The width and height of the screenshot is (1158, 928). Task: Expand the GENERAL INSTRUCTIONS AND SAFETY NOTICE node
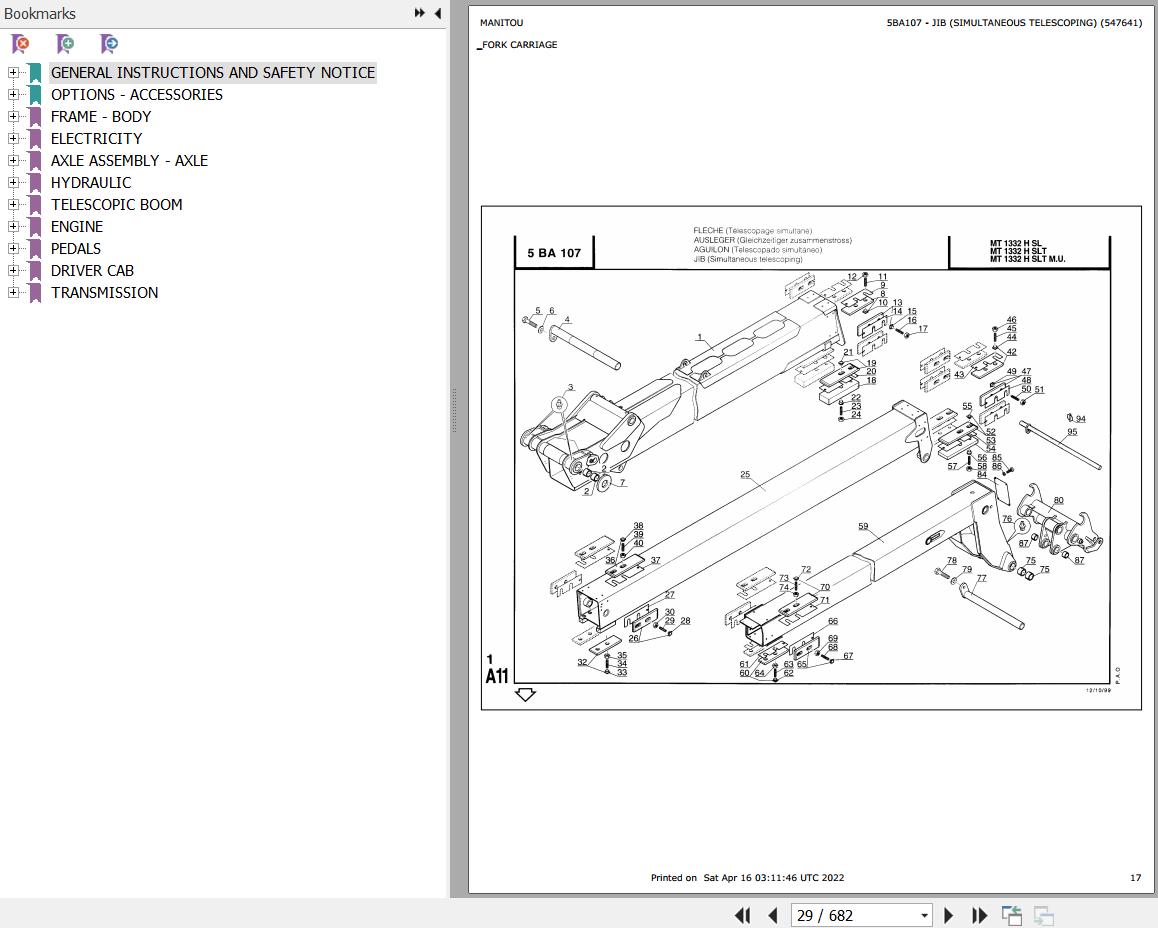[x=13, y=72]
